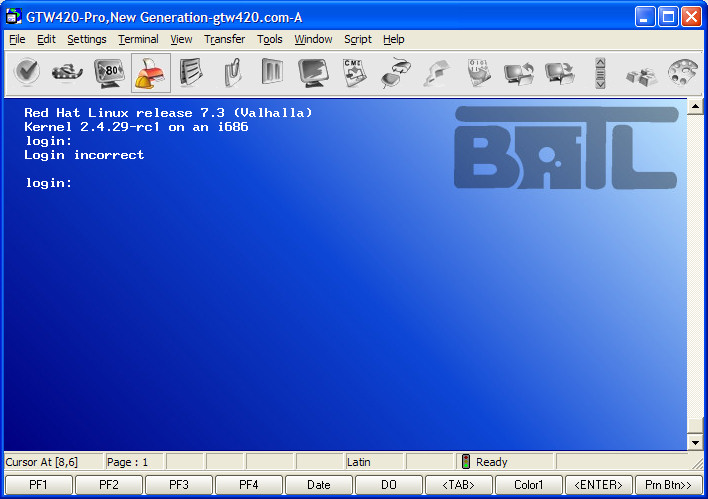
Task: Click the traffic light Ready status icon
Action: pyautogui.click(x=465, y=462)
